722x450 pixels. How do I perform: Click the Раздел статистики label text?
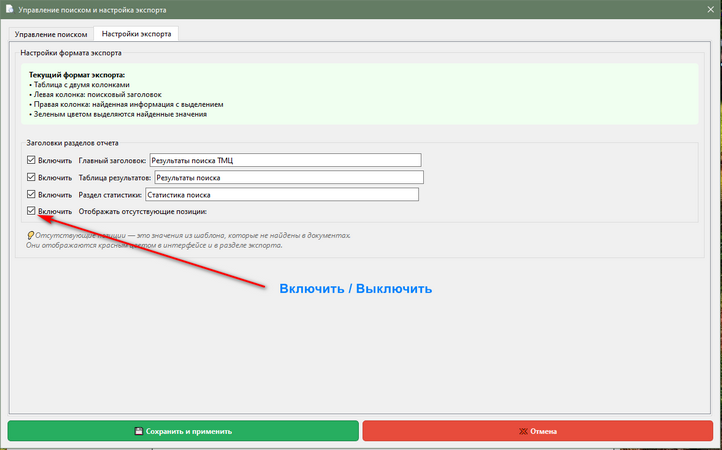pyautogui.click(x=110, y=195)
